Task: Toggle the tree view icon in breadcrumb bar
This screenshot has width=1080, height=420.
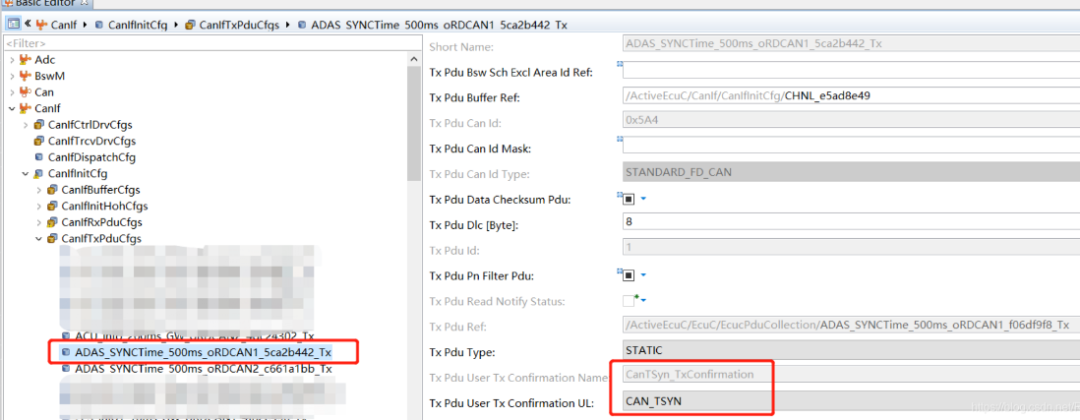Action: point(13,25)
